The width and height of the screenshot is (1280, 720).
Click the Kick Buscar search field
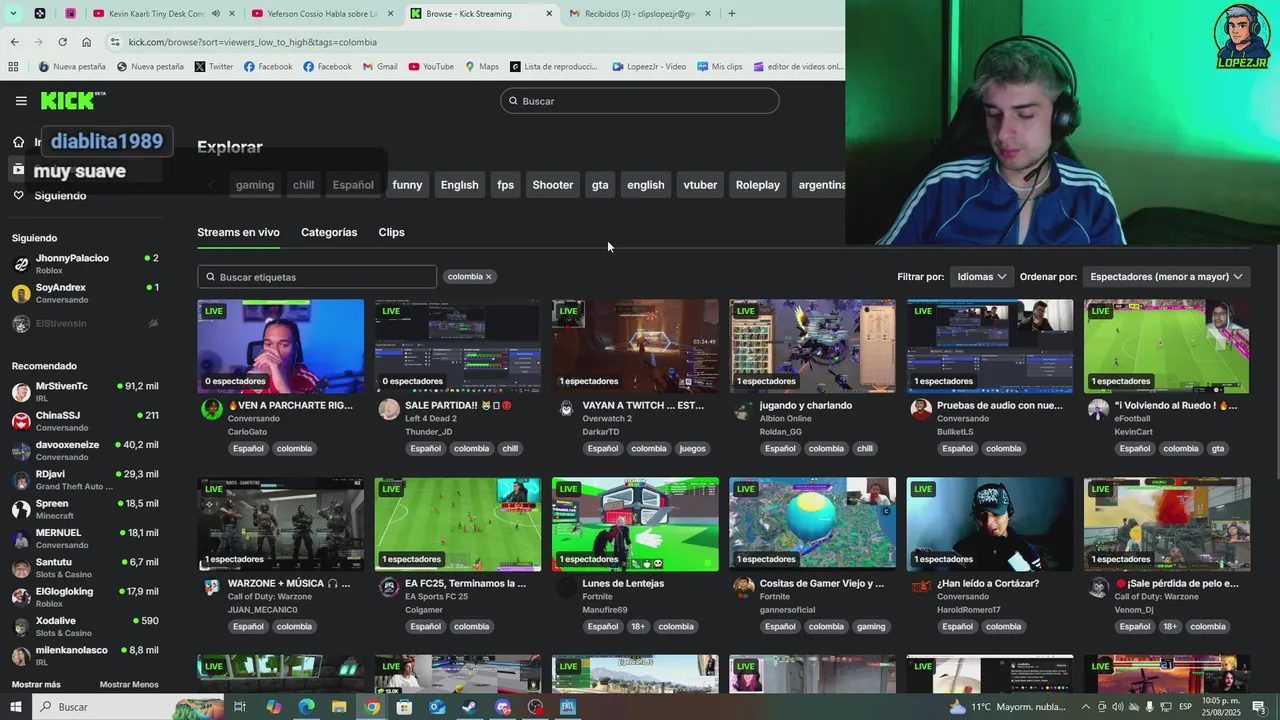tap(640, 101)
